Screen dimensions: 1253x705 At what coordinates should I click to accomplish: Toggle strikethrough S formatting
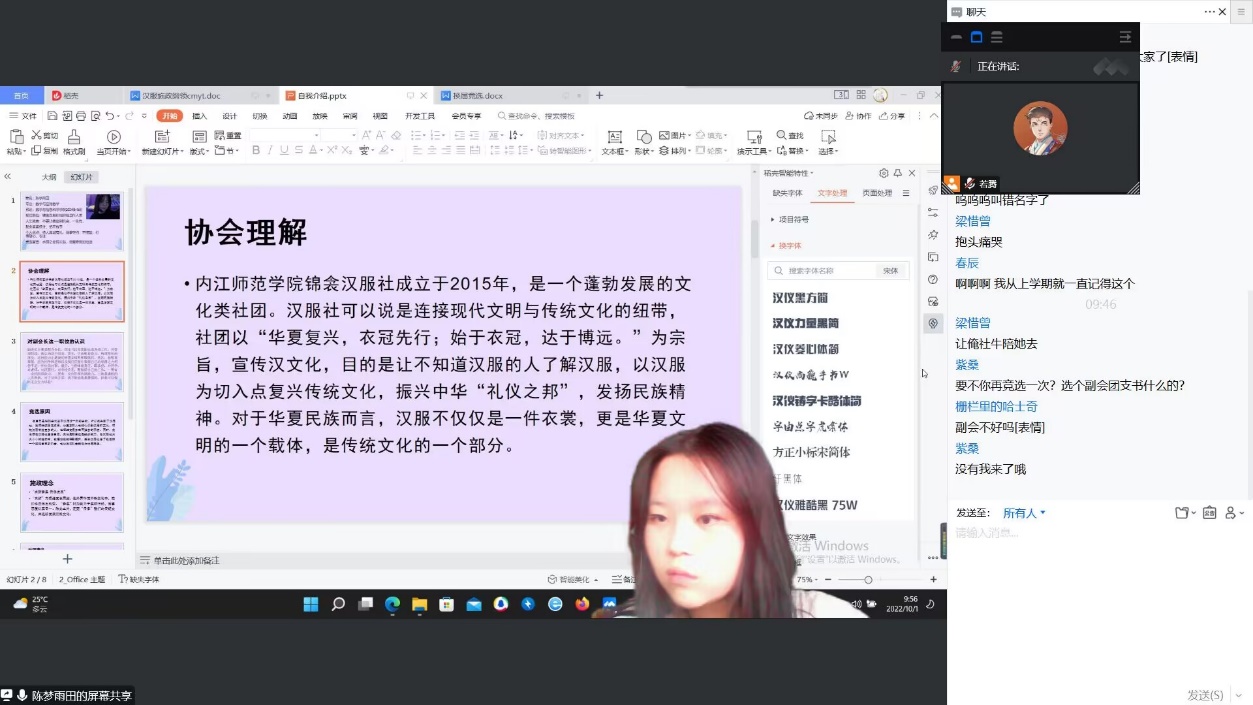coord(299,151)
